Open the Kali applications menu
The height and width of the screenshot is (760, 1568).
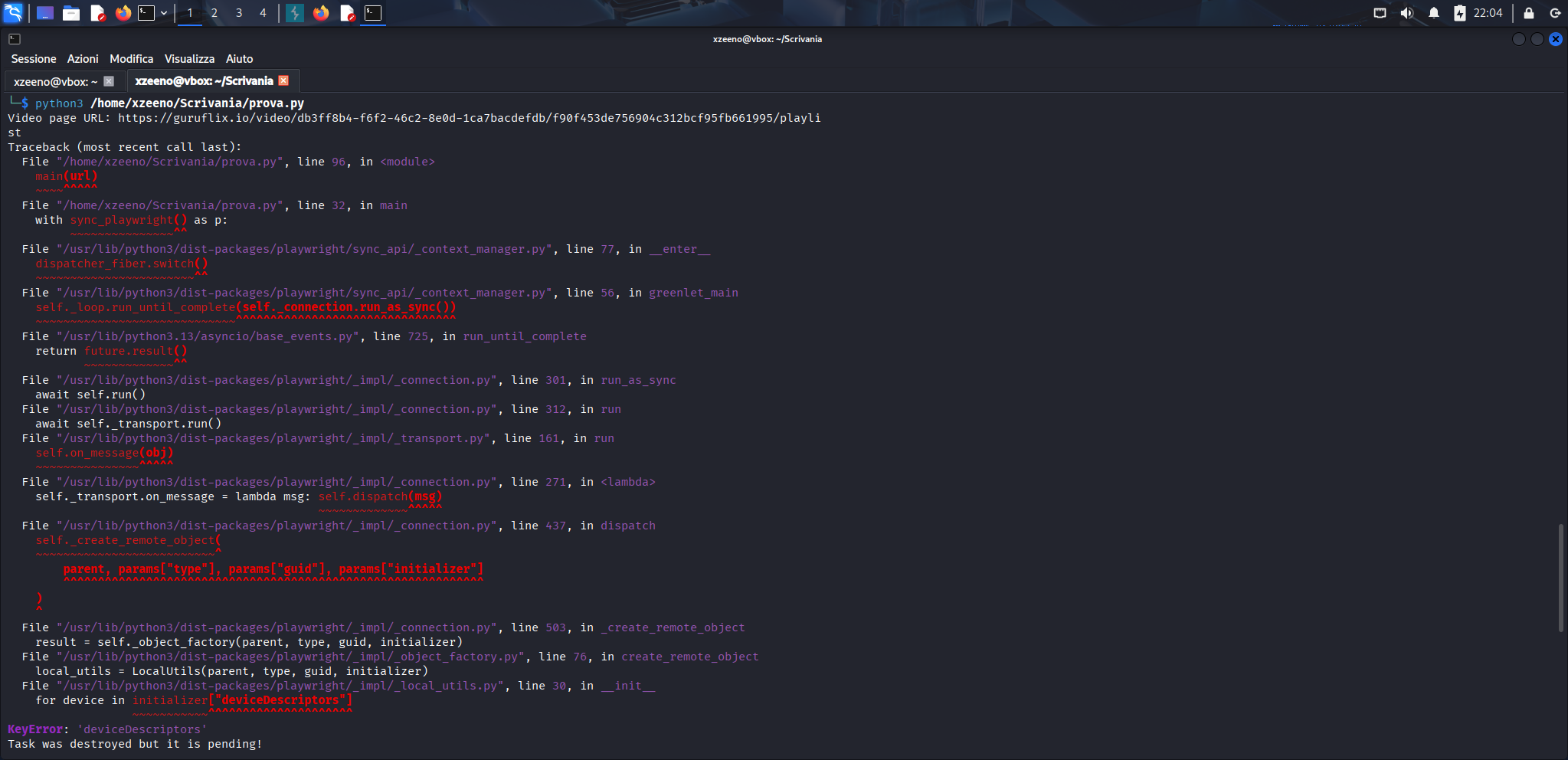click(x=13, y=12)
